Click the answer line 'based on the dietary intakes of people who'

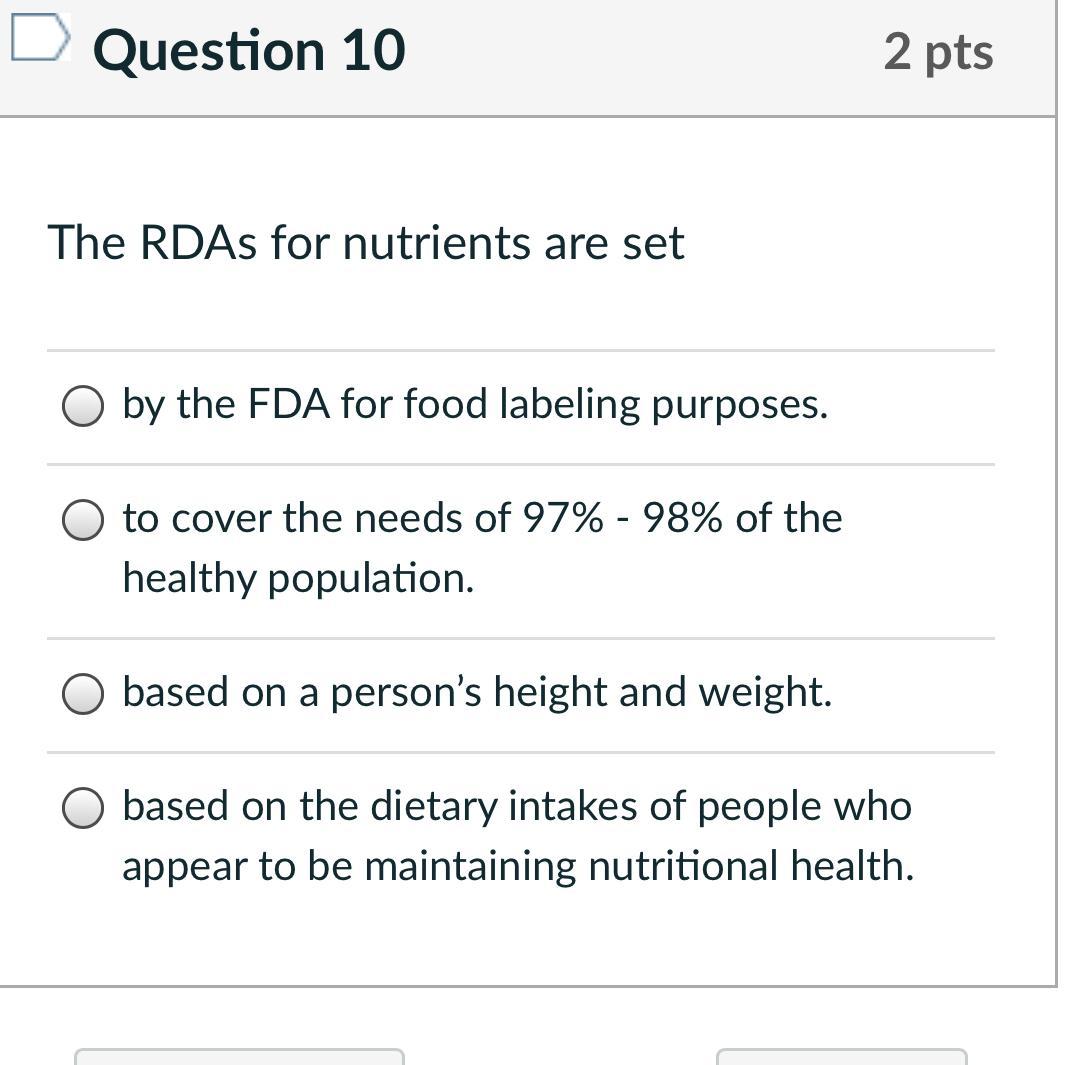tap(517, 806)
